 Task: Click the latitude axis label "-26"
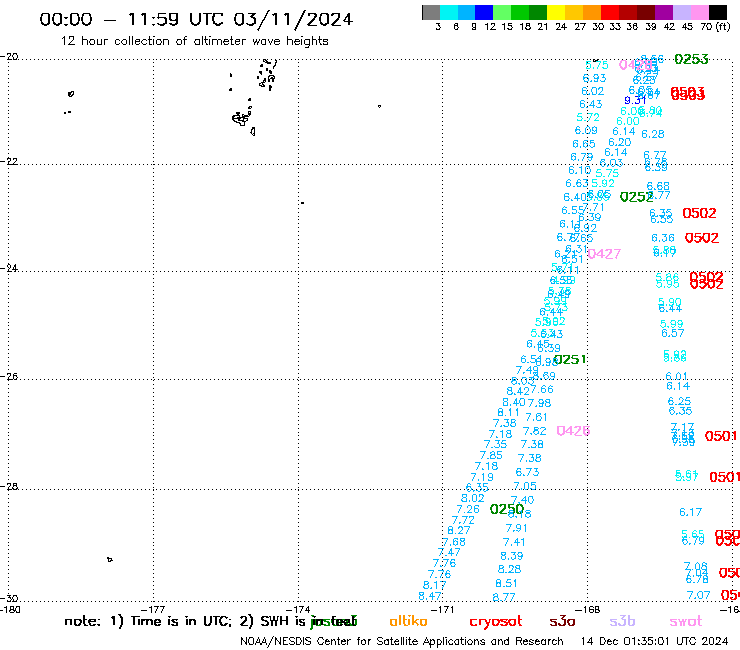click(9, 377)
